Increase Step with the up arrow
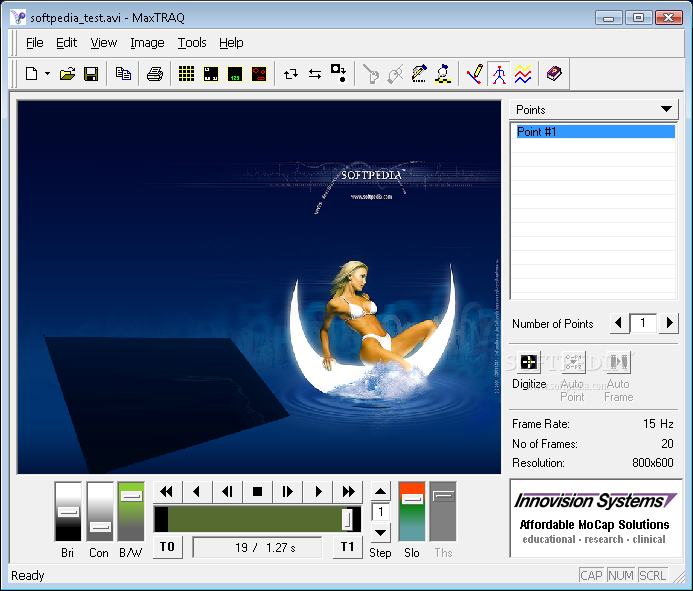The image size is (693, 591). click(380, 491)
